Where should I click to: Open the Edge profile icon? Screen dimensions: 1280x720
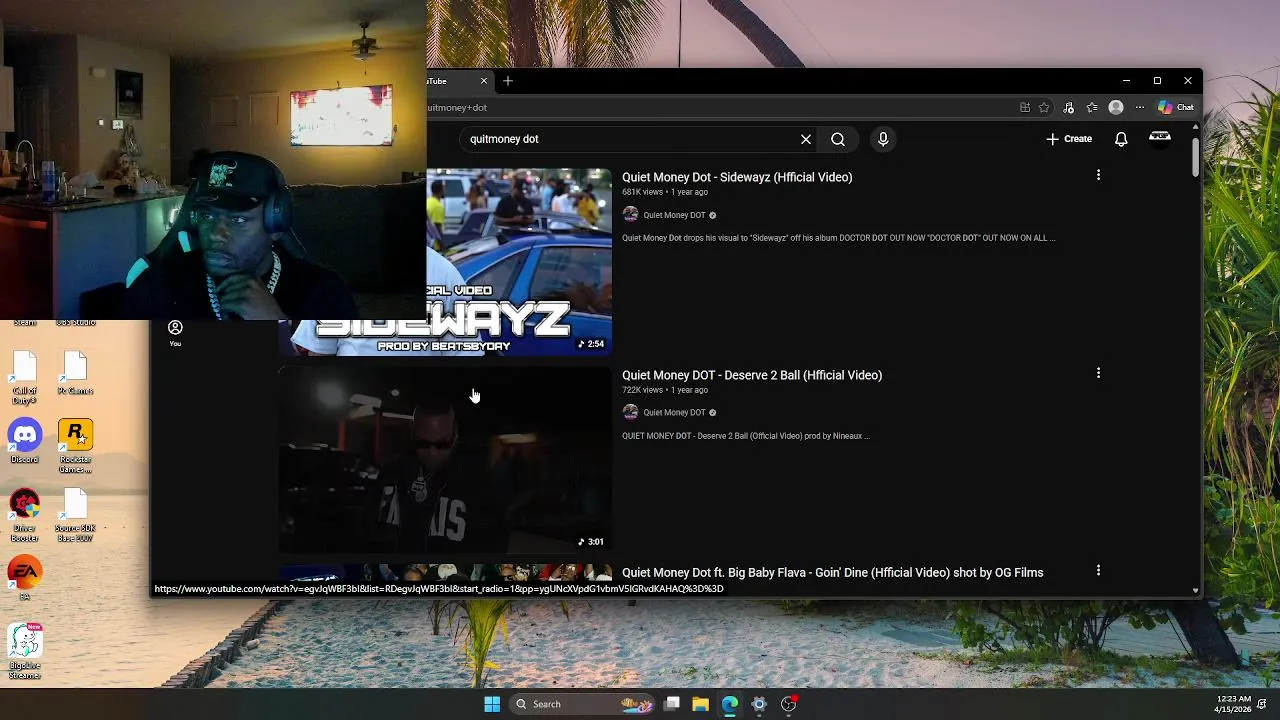coord(1116,107)
